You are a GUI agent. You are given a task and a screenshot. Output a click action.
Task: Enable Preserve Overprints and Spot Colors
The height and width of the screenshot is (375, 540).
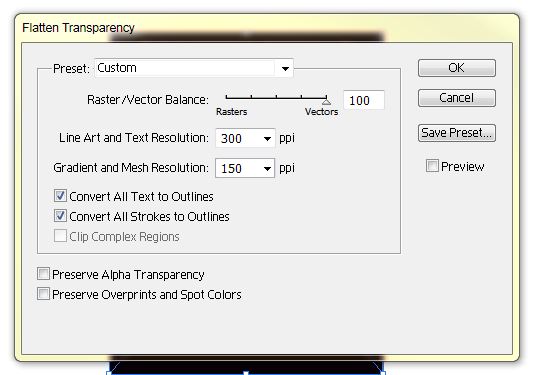[x=43, y=294]
